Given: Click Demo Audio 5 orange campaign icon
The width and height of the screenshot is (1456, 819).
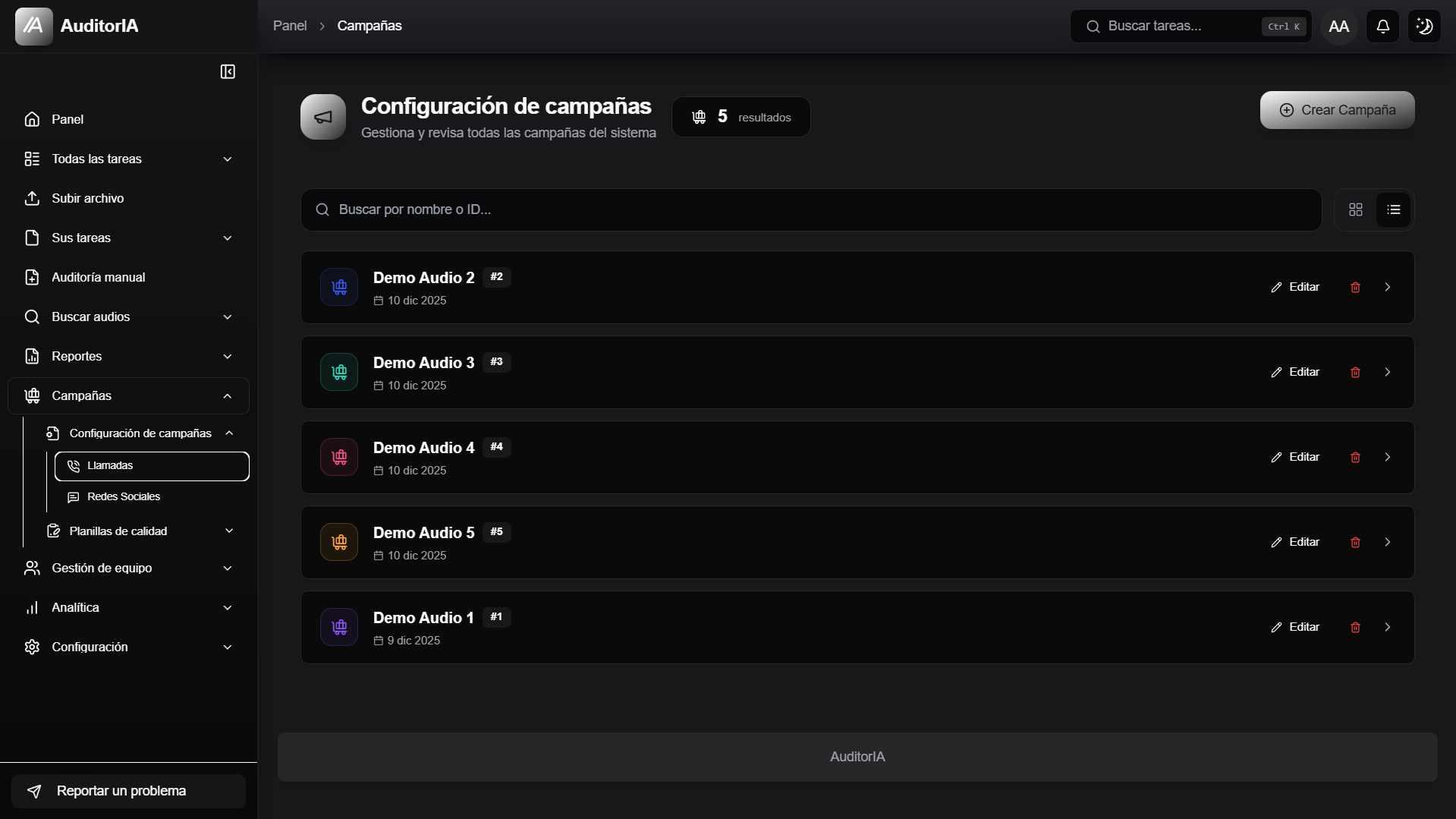Looking at the screenshot, I should [x=339, y=542].
